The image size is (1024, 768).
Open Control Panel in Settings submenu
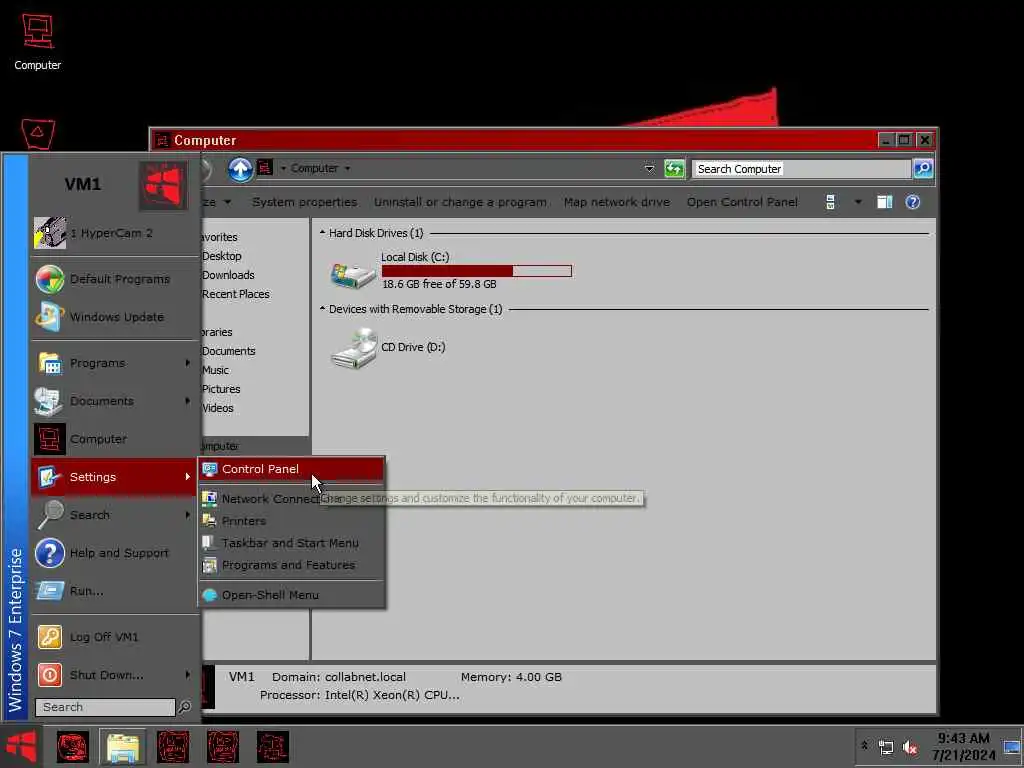pos(292,469)
